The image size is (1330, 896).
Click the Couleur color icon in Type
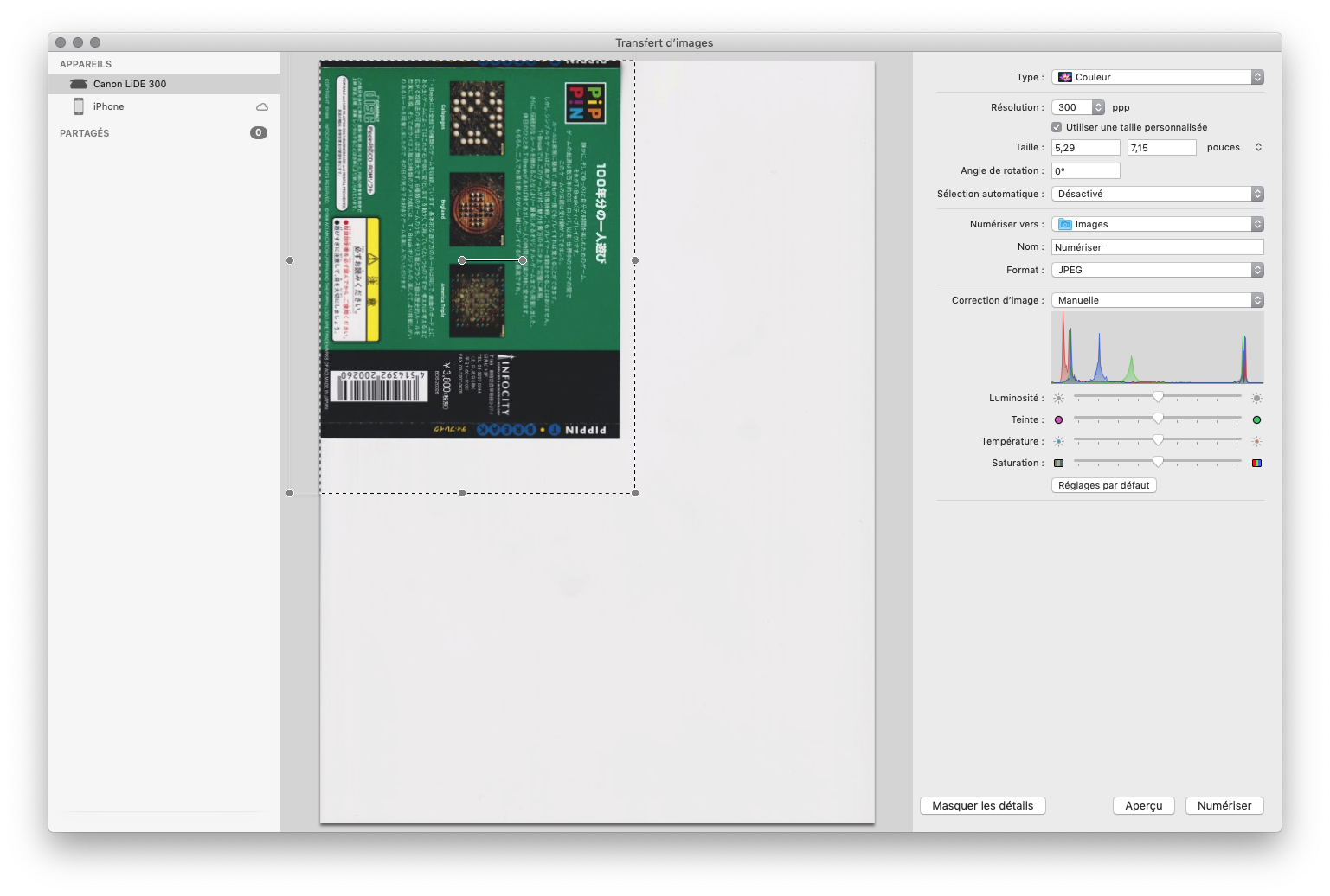pyautogui.click(x=1065, y=77)
